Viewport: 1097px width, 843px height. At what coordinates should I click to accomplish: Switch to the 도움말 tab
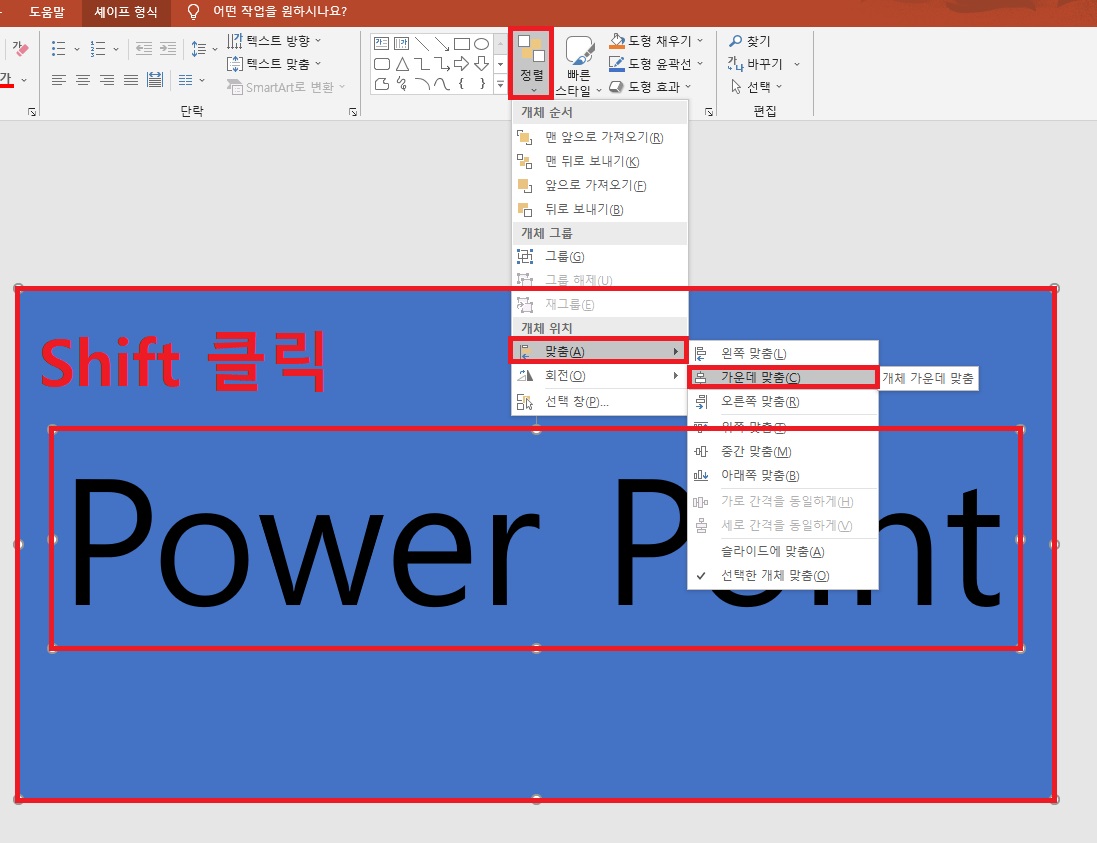point(47,12)
